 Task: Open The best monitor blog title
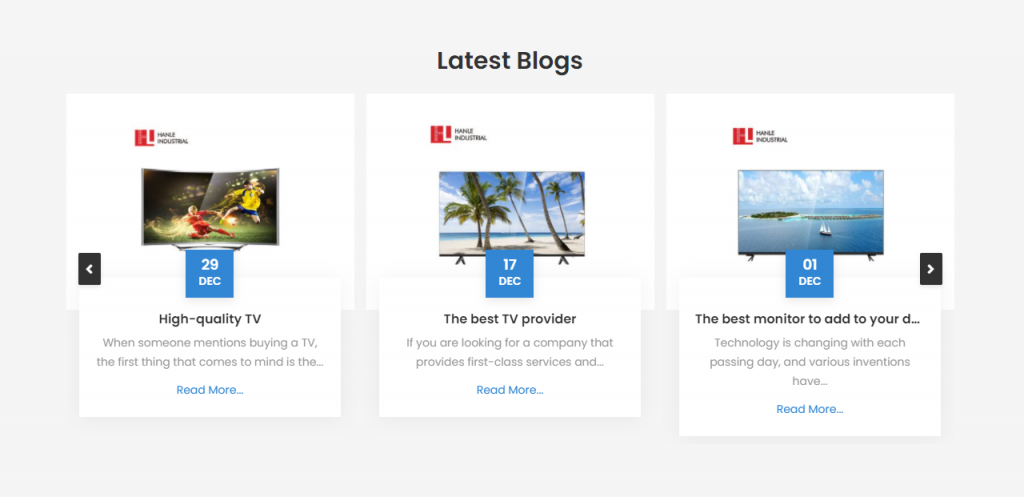pos(807,319)
